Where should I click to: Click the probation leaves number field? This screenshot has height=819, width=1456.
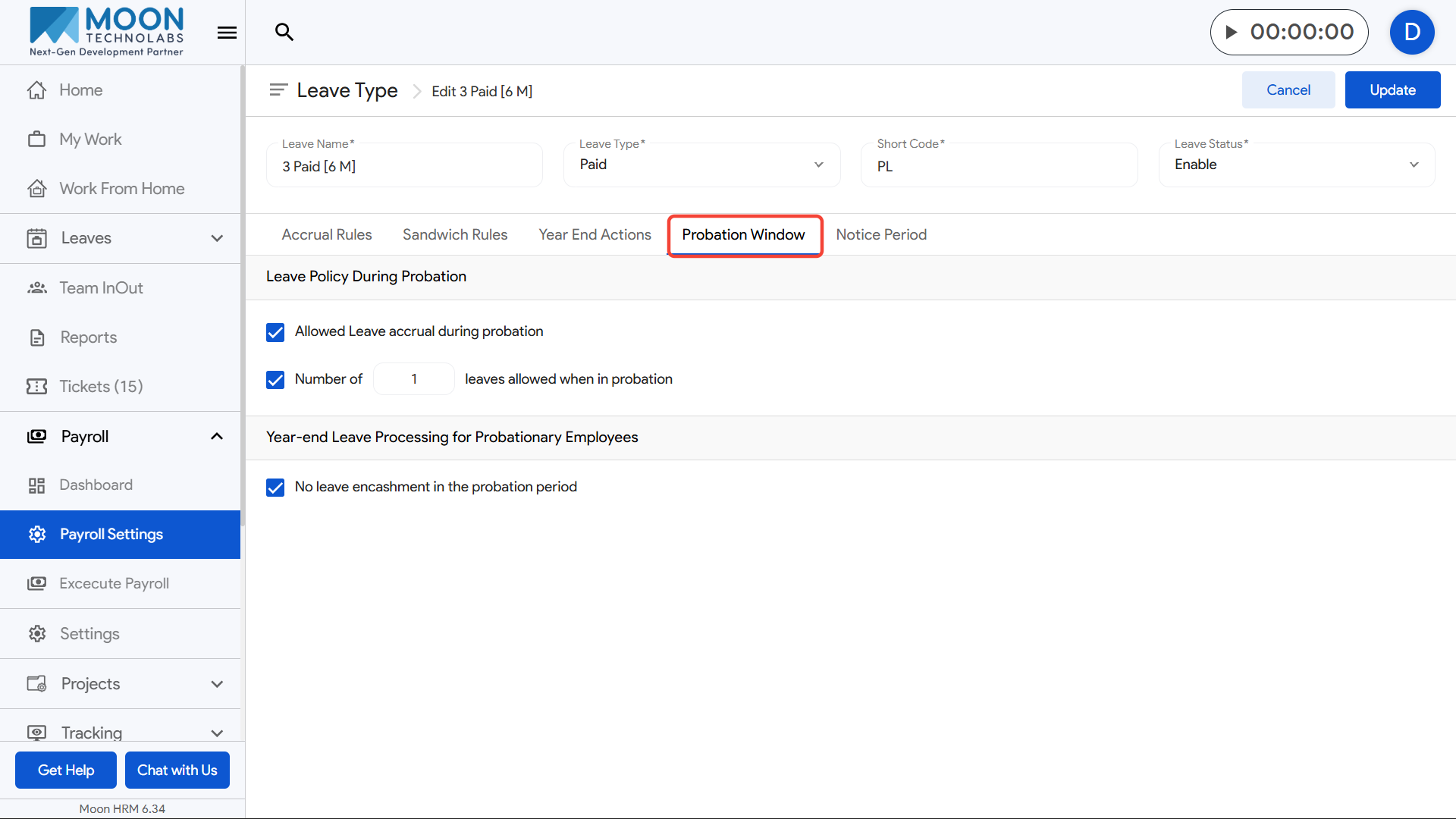[414, 379]
